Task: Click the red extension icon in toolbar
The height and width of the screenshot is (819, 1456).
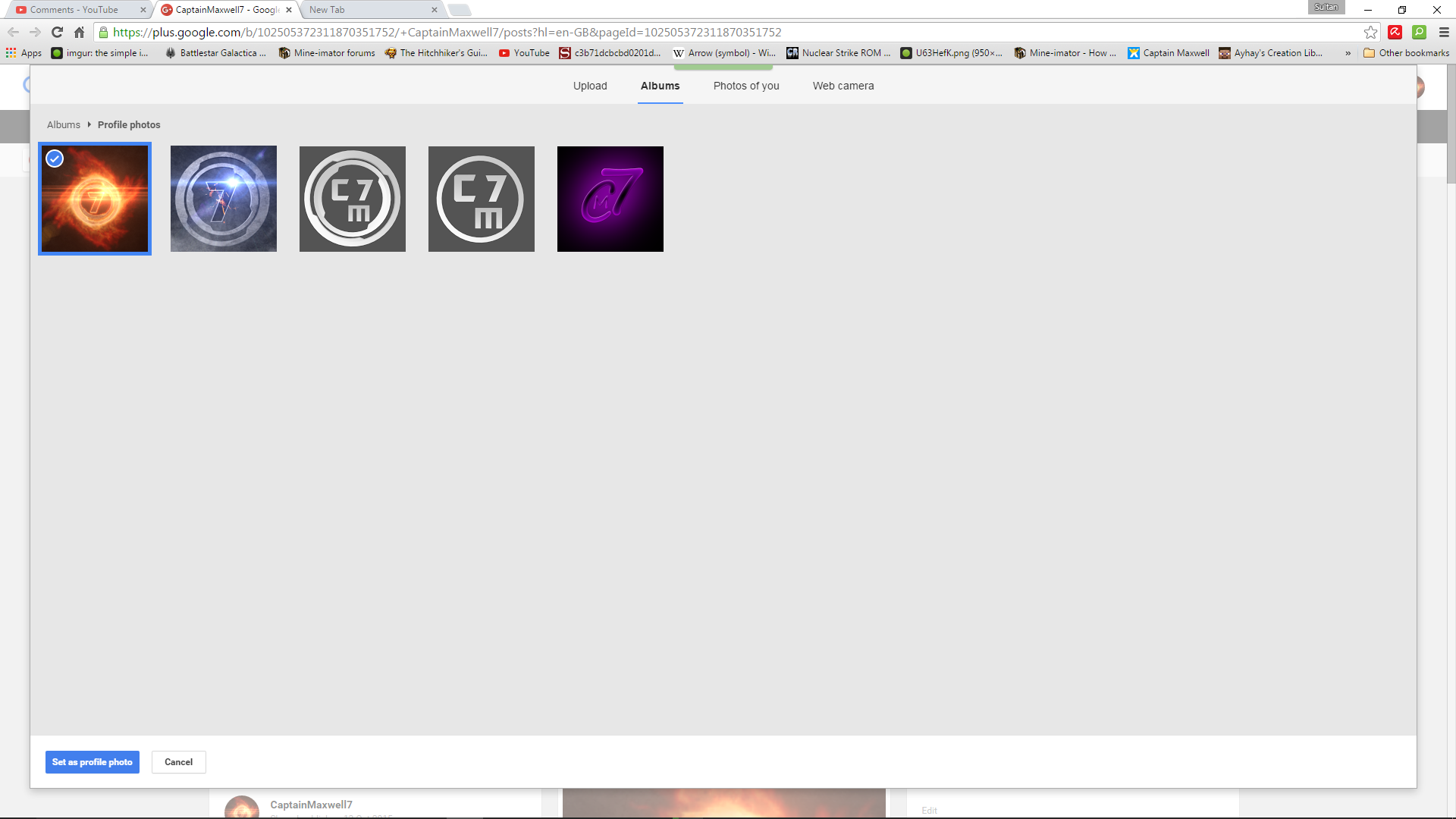Action: point(1395,32)
